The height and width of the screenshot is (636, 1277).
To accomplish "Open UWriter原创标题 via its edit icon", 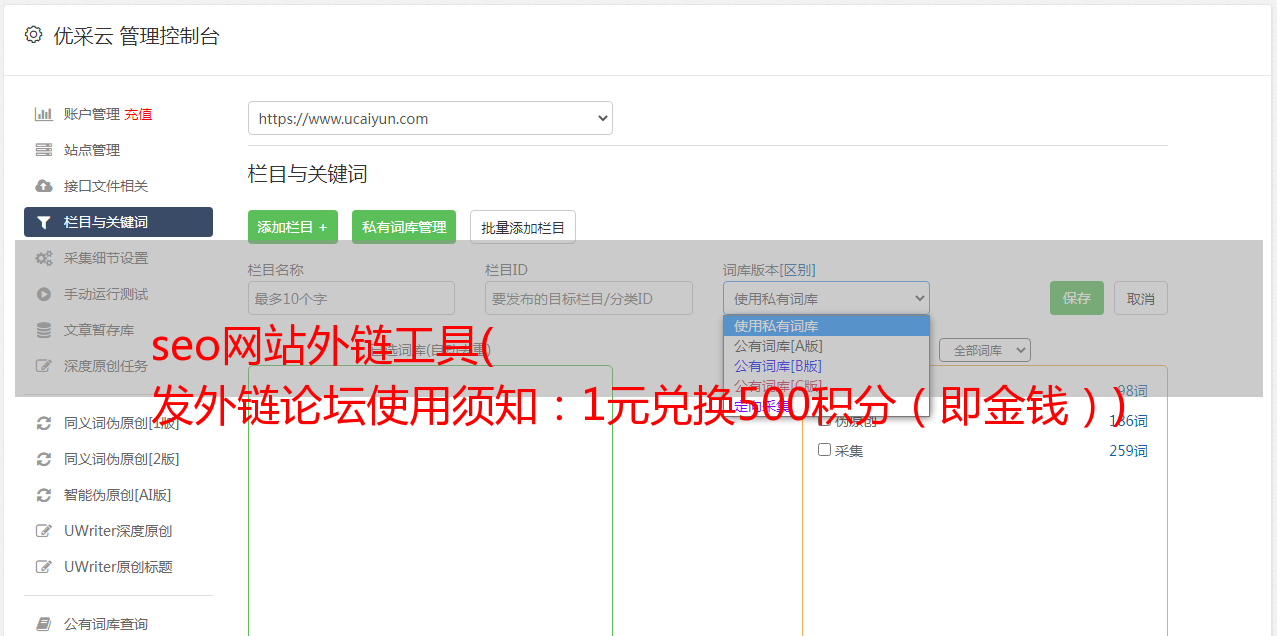I will (x=43, y=567).
